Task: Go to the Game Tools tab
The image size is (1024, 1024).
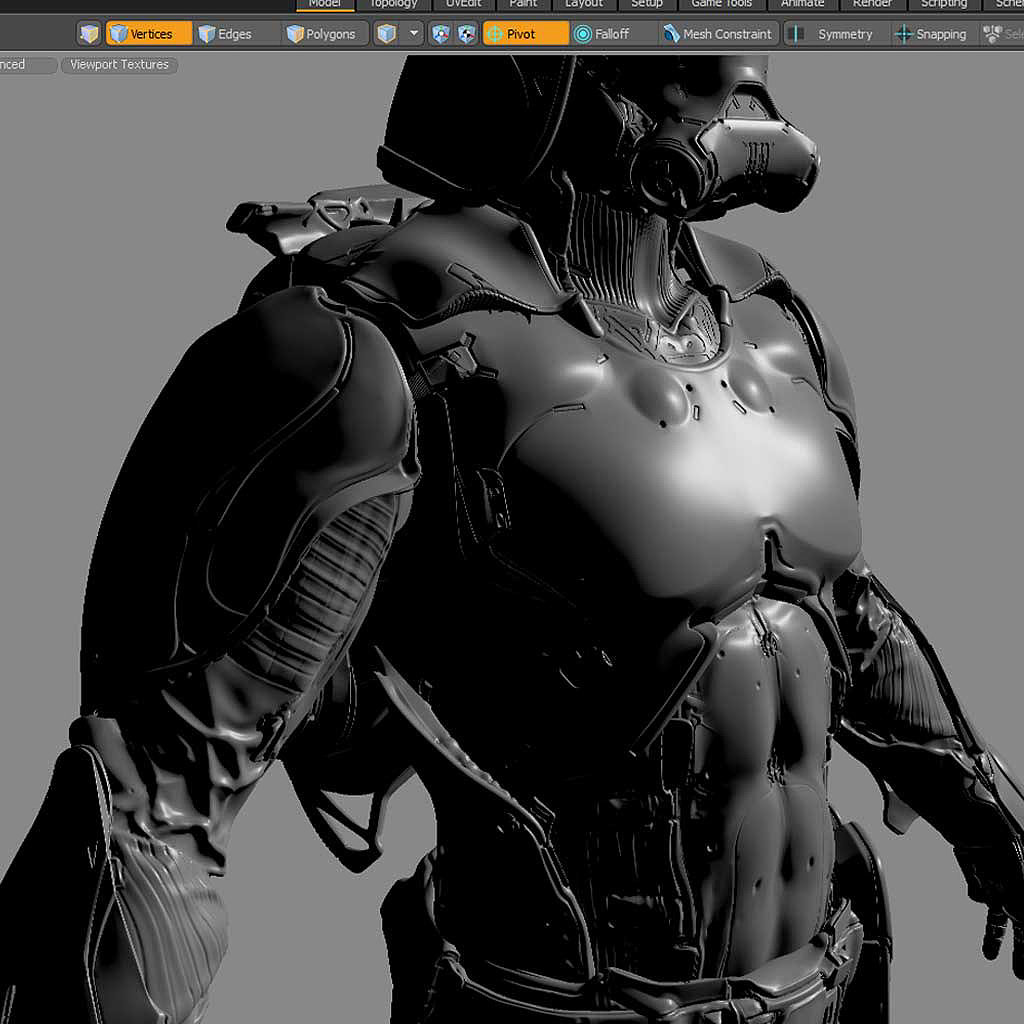Action: (x=721, y=4)
